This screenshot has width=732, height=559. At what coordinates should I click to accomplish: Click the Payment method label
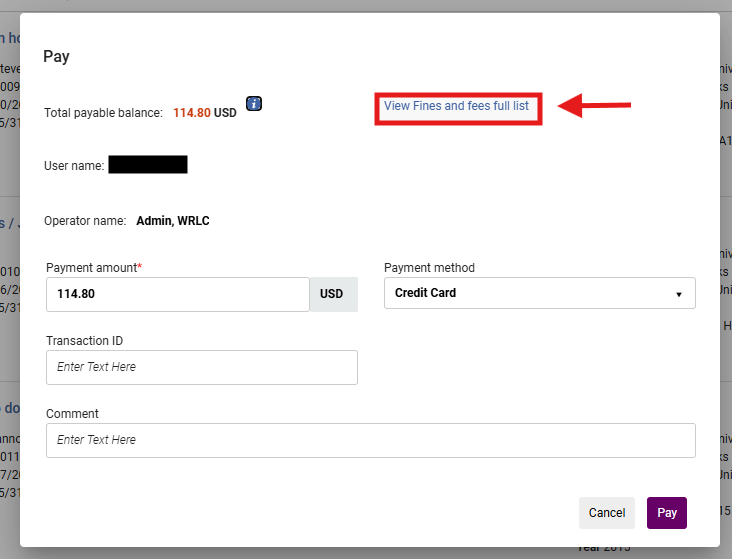pos(429,268)
